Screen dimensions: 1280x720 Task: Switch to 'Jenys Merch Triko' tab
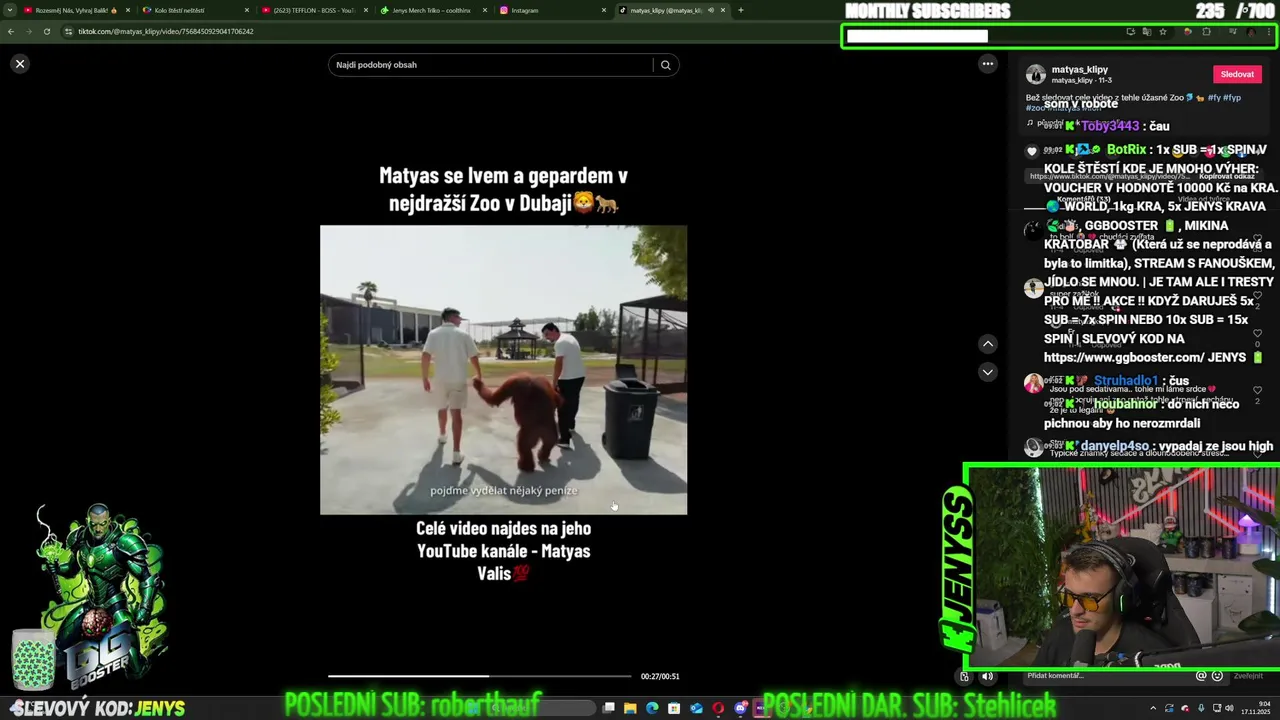(433, 10)
